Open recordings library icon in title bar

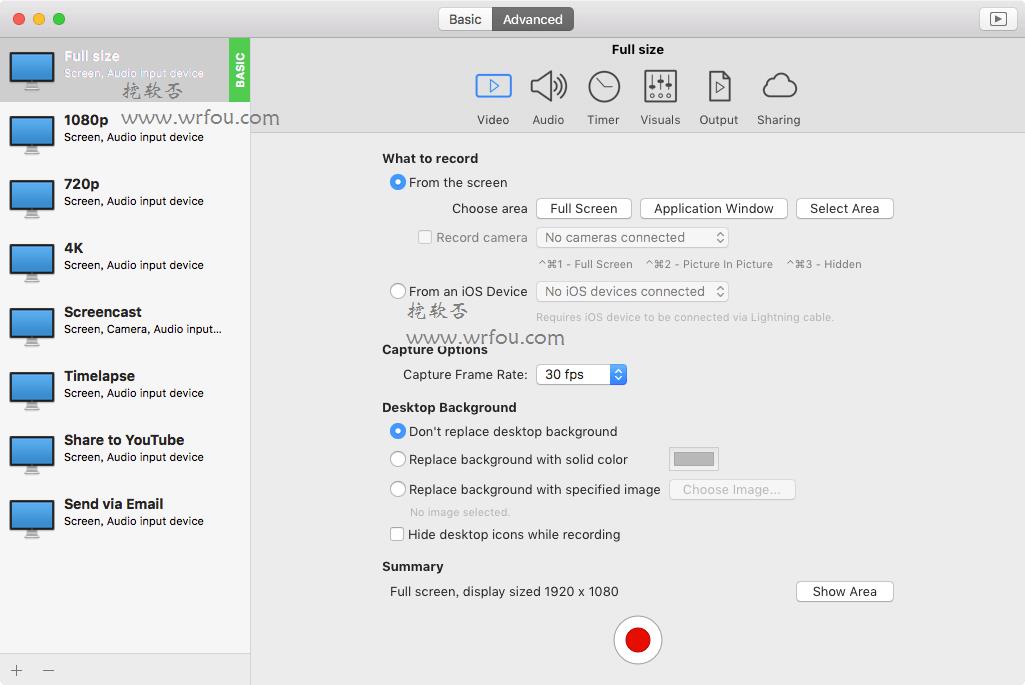[997, 19]
